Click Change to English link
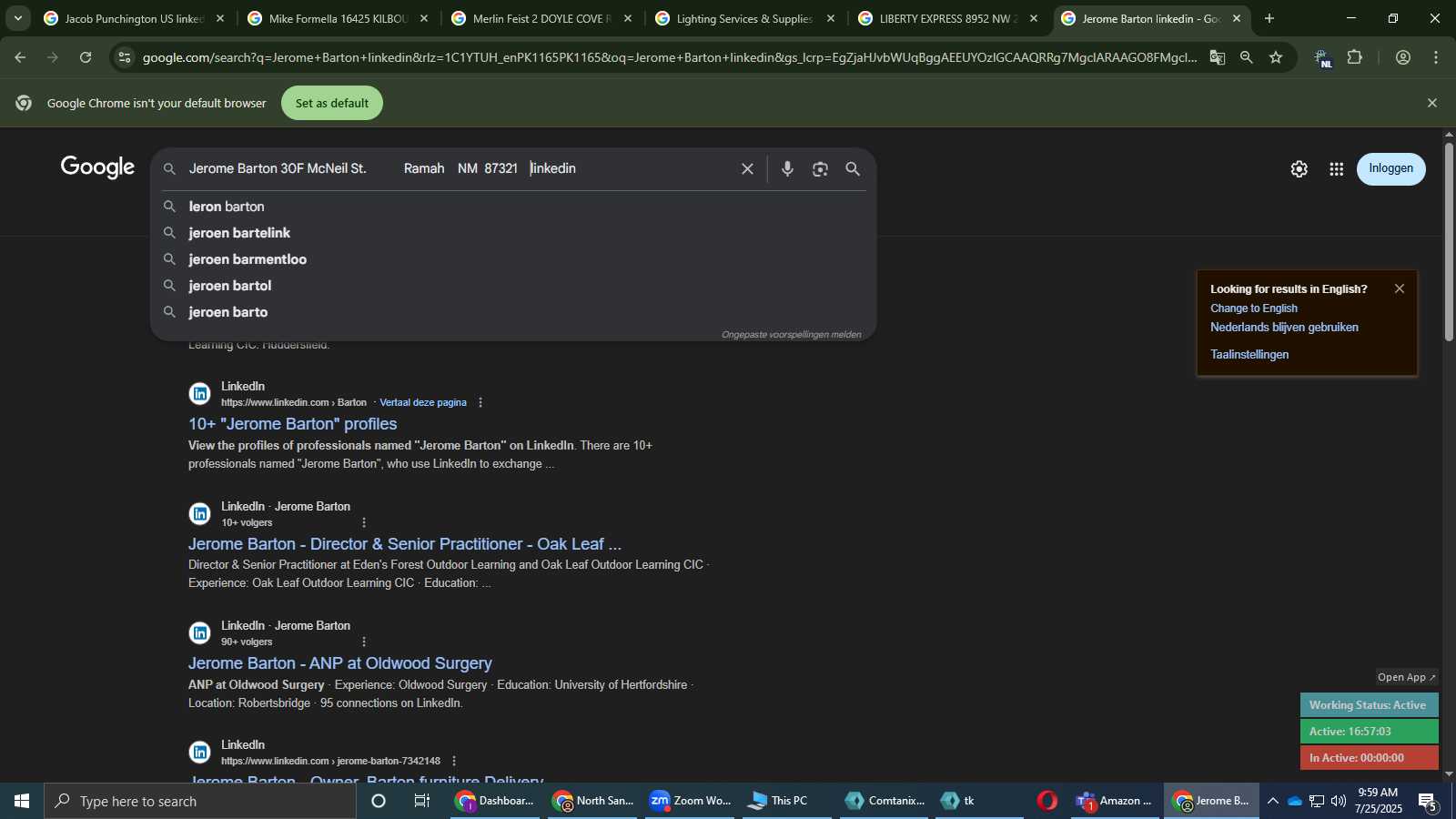Screen dimensions: 1456x819 tap(1254, 308)
